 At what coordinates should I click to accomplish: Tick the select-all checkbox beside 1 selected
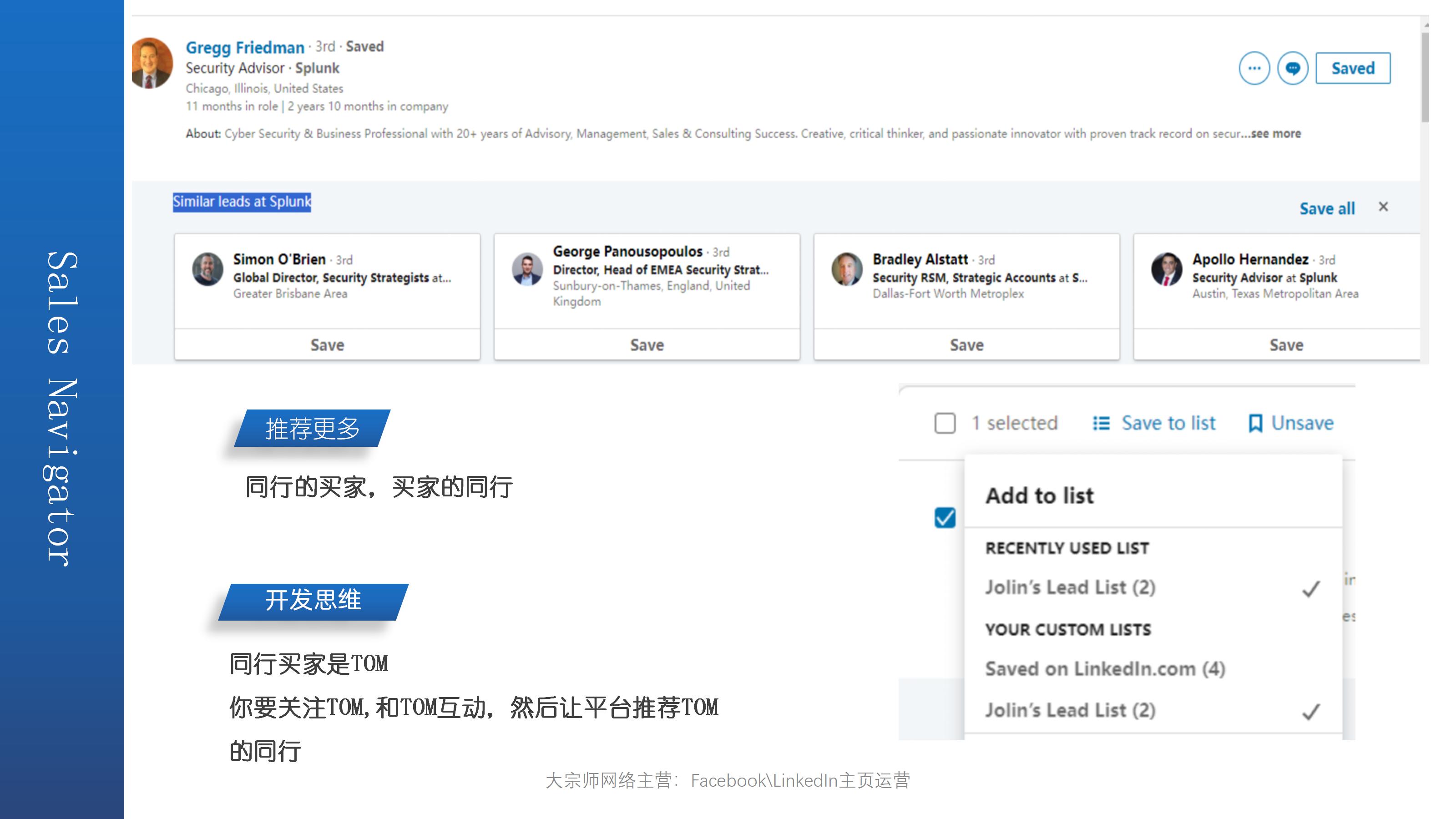point(945,423)
